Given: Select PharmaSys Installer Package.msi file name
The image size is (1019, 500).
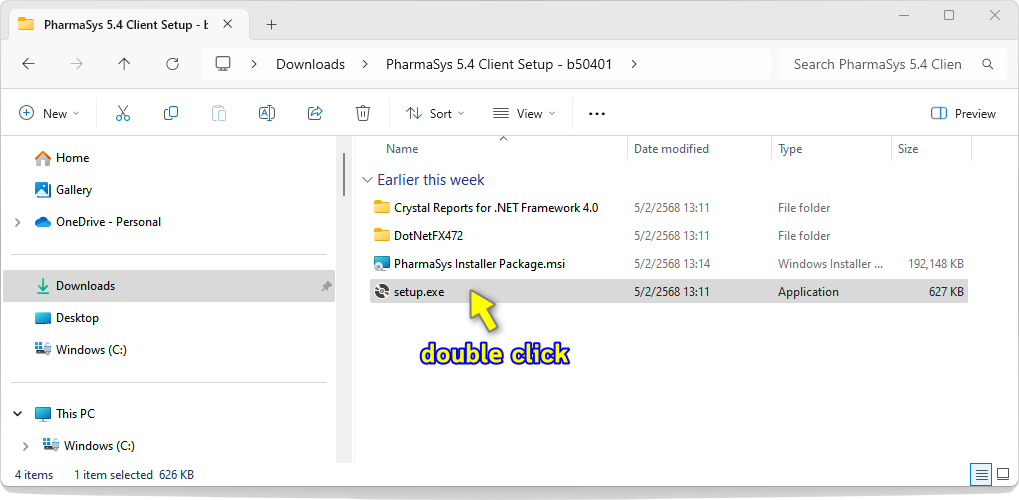Looking at the screenshot, I should pos(480,264).
